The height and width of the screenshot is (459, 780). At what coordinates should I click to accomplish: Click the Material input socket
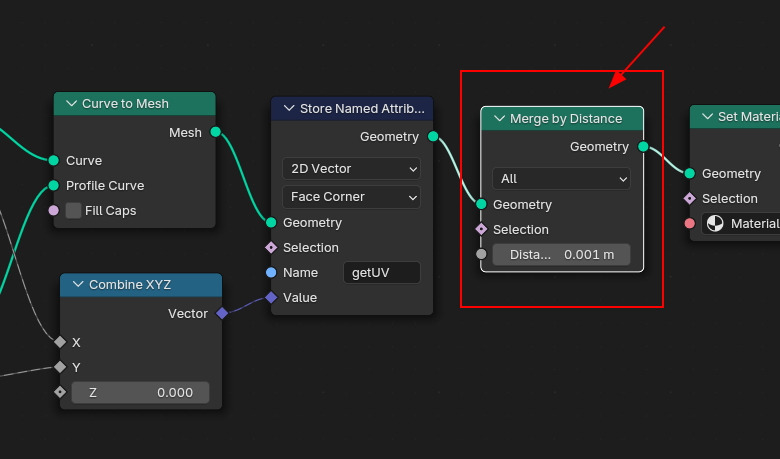point(689,223)
